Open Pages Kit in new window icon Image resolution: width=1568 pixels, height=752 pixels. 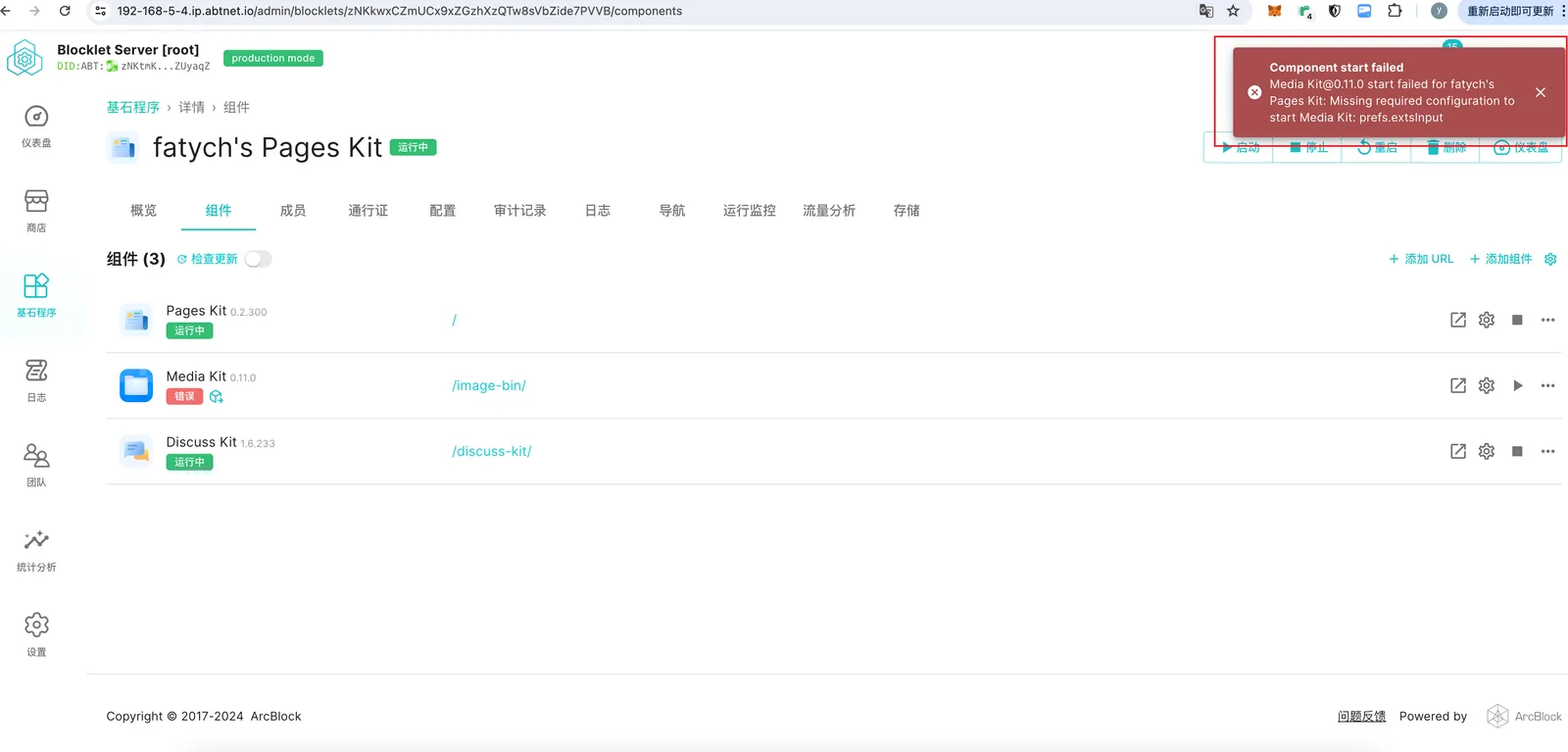click(1458, 320)
